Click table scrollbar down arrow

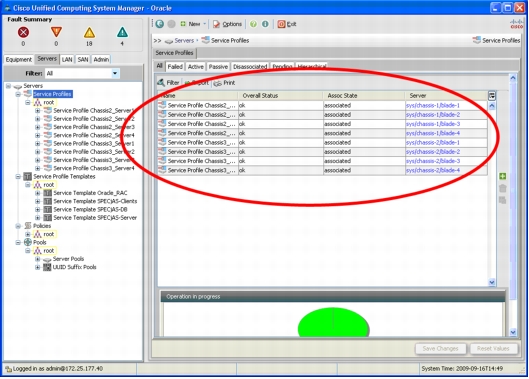(492, 282)
